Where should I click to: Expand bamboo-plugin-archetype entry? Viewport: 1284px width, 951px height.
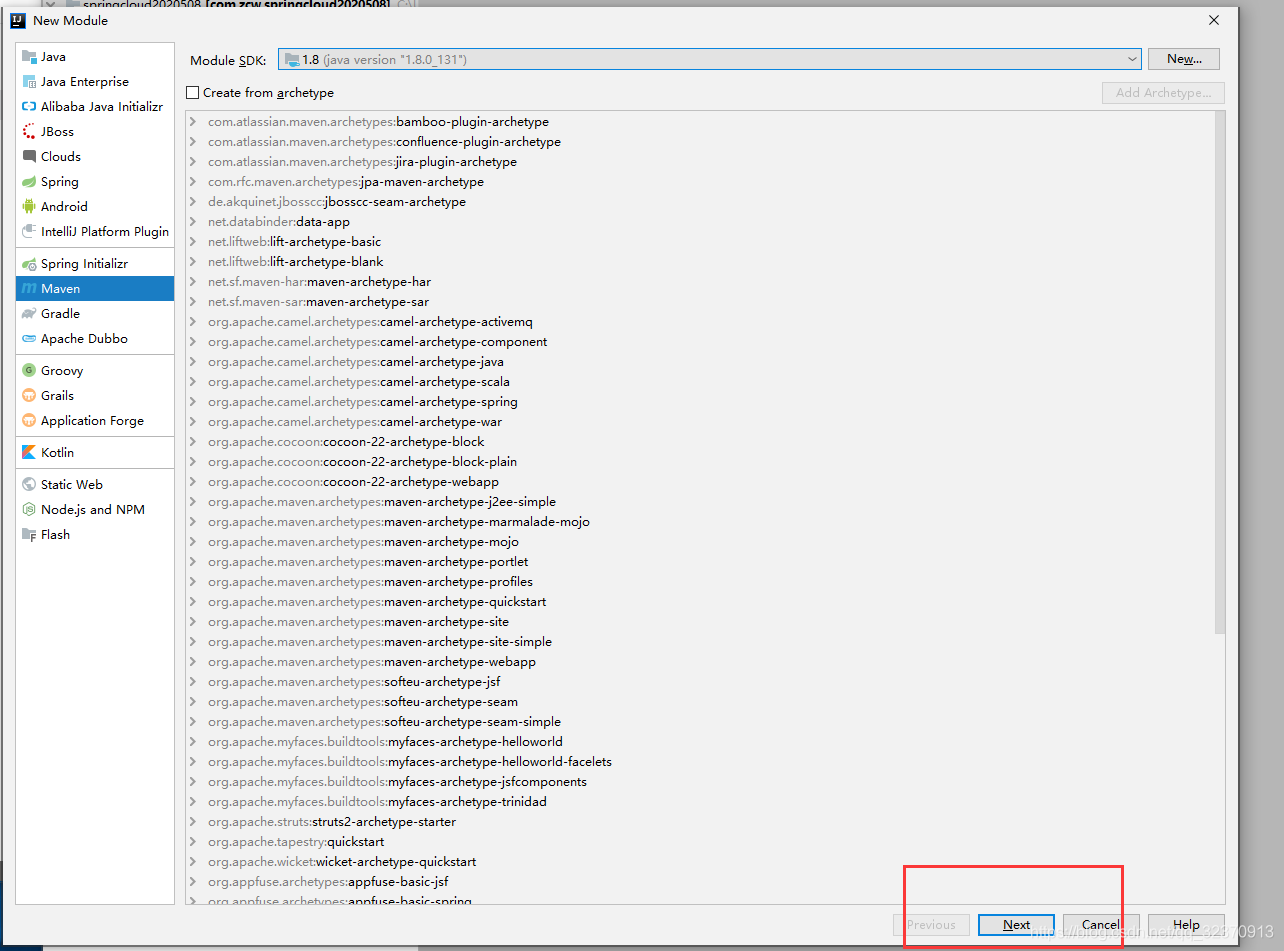click(193, 122)
